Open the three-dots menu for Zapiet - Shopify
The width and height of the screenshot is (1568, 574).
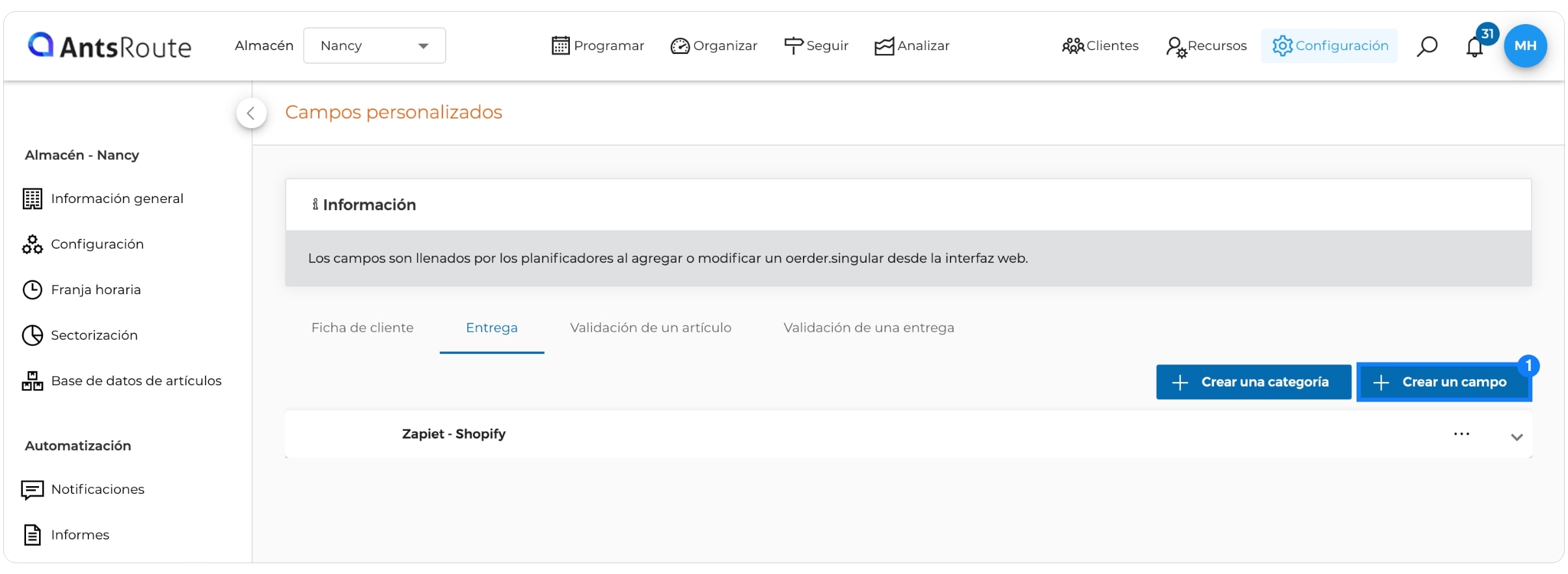(x=1461, y=434)
